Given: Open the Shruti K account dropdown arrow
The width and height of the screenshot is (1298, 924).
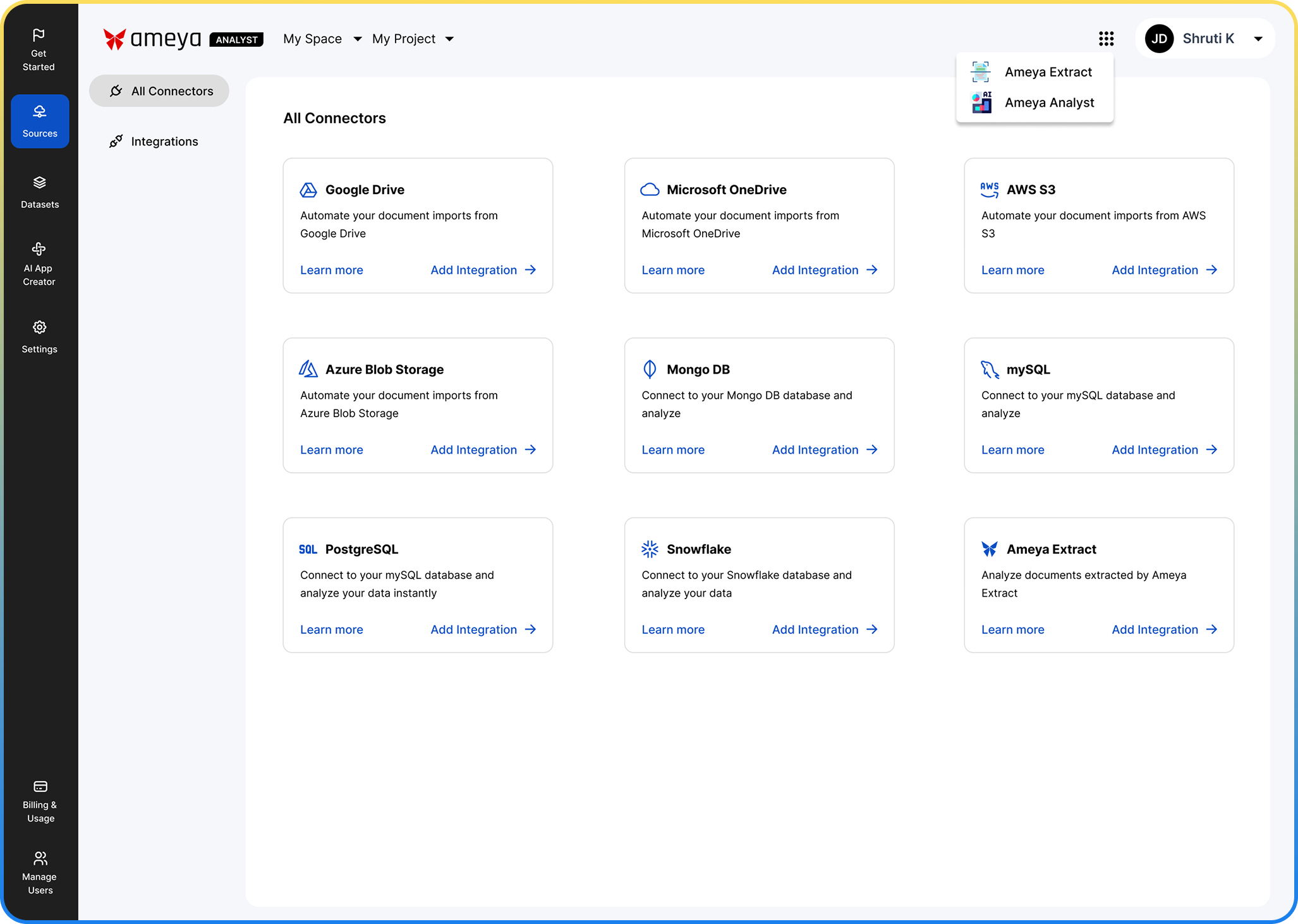Looking at the screenshot, I should pos(1258,39).
